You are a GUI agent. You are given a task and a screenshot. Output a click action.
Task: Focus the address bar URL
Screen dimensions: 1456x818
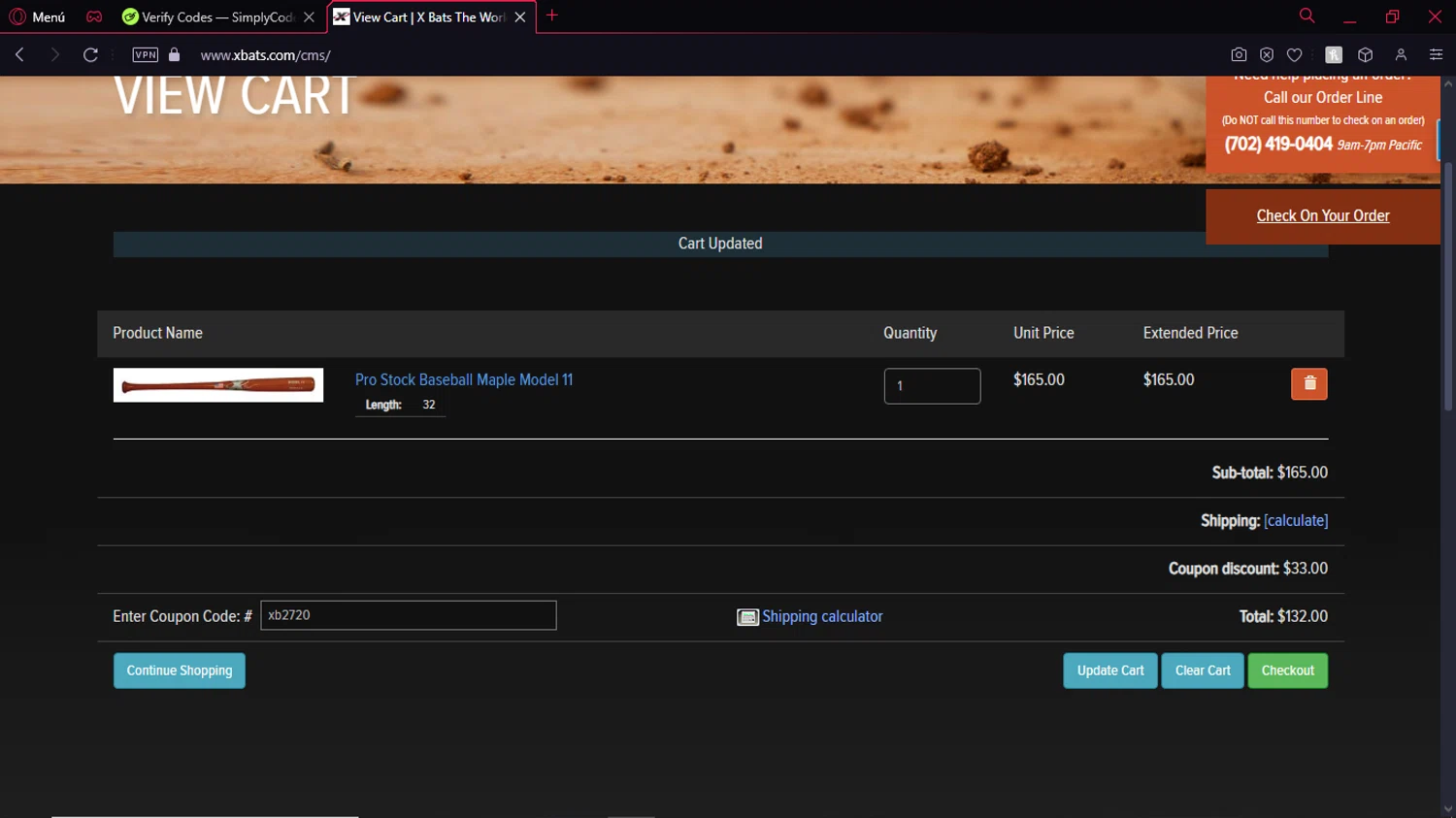(266, 55)
